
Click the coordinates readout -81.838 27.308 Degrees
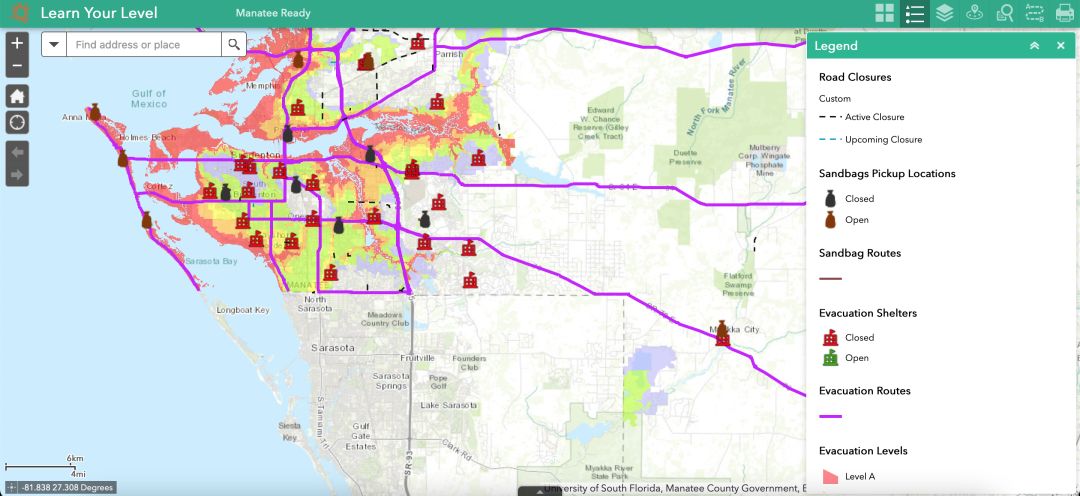[x=67, y=488]
